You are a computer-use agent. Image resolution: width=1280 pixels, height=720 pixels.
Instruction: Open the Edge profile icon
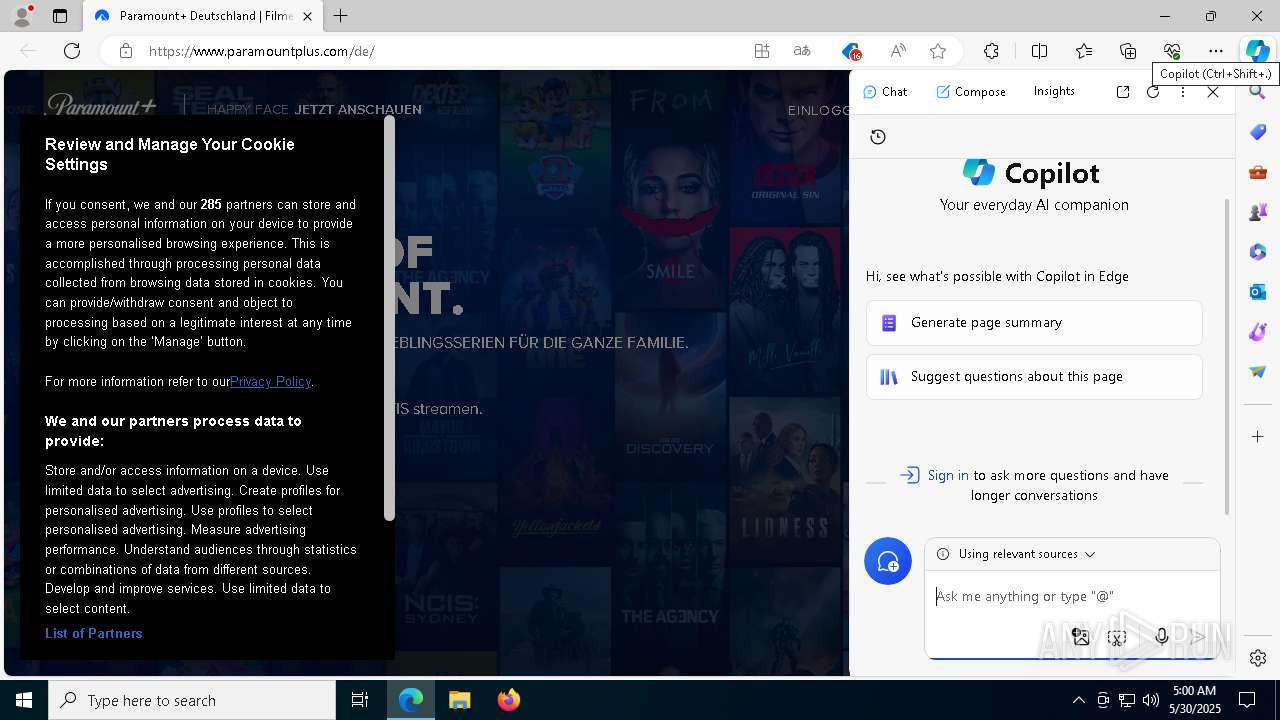(22, 16)
